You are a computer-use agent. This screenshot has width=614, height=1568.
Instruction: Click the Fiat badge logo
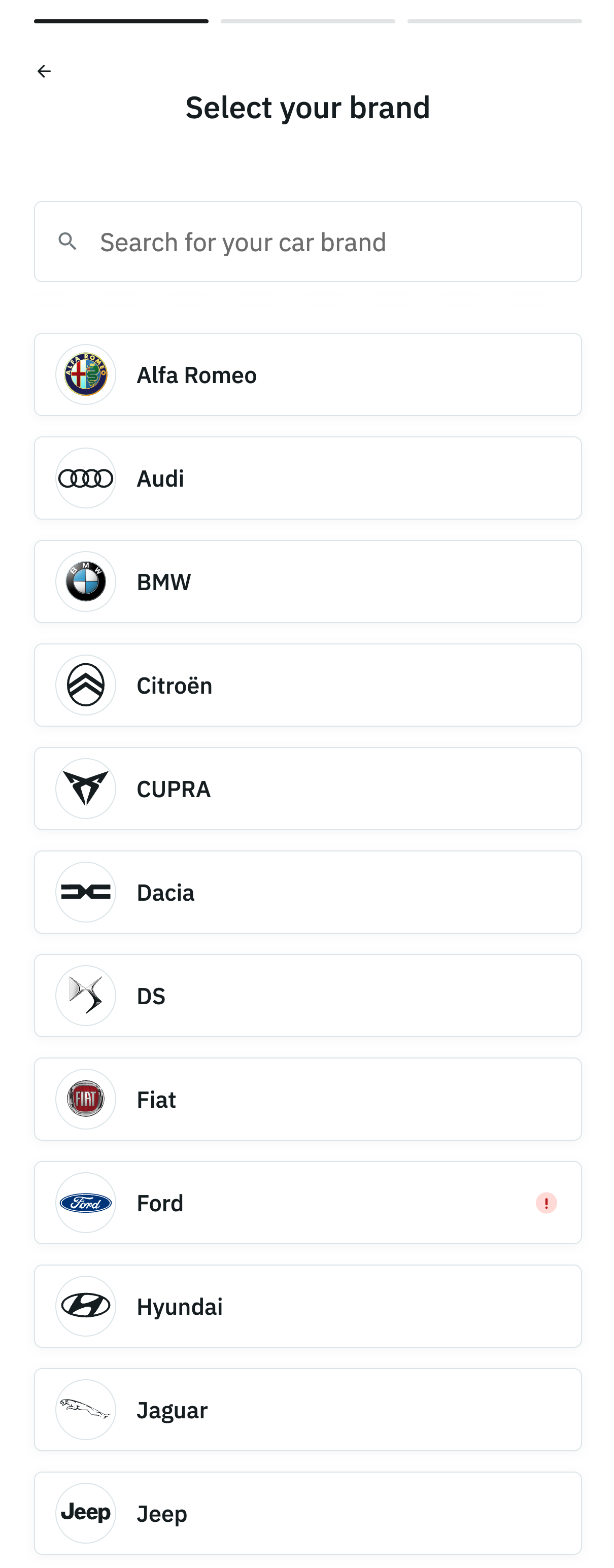click(x=85, y=1099)
